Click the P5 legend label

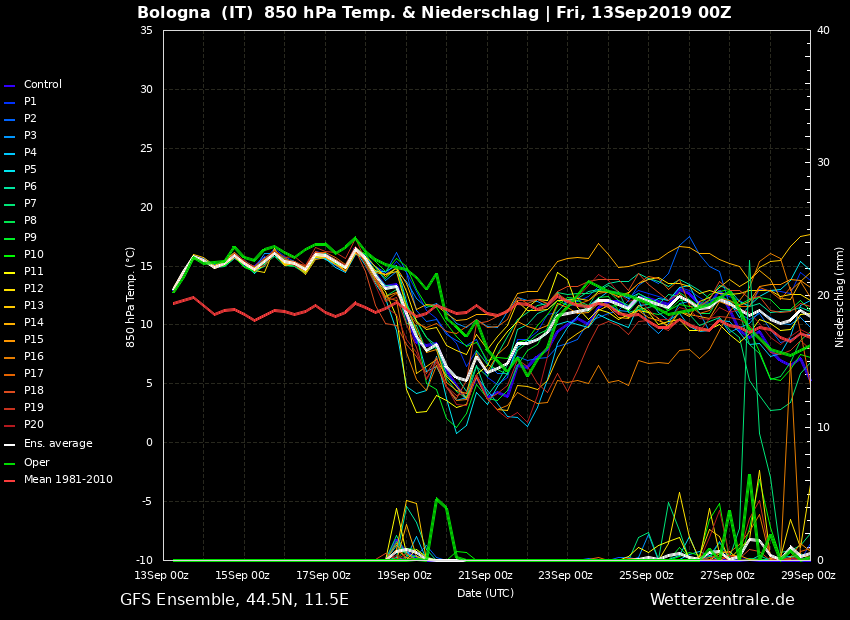point(30,170)
